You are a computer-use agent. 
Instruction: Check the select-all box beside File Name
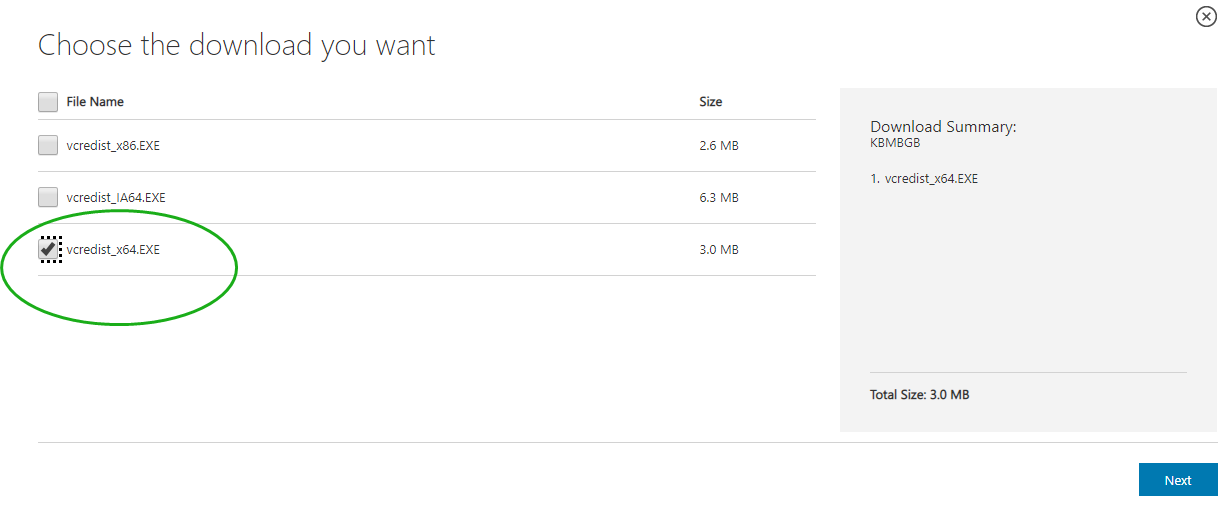(48, 102)
